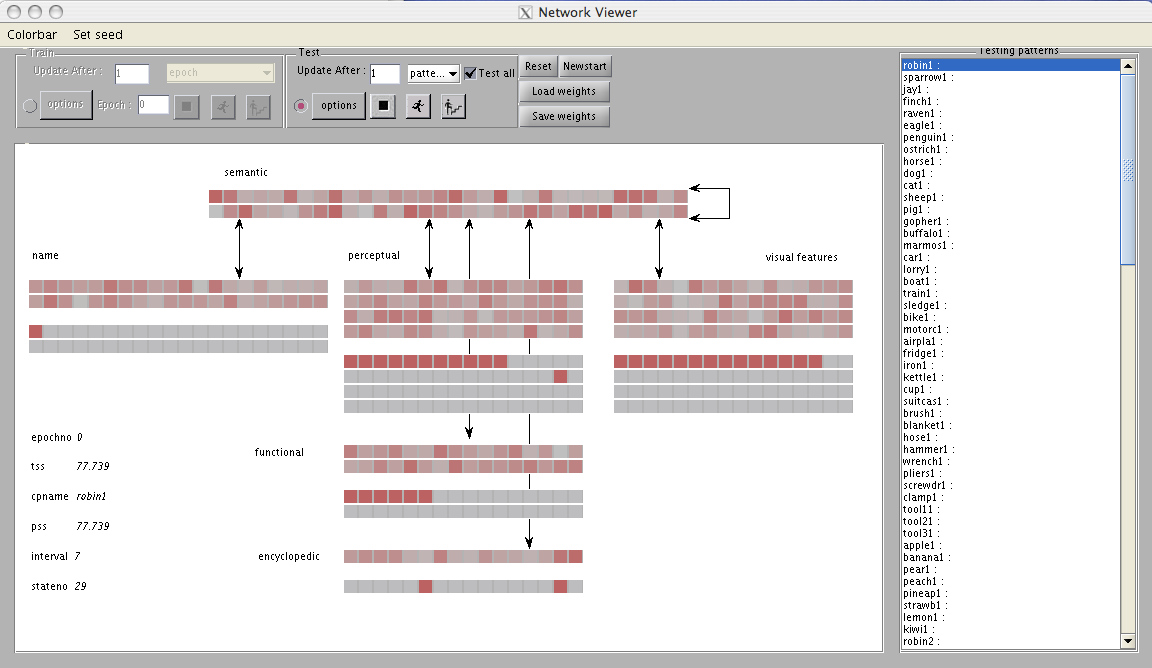Open the Colorbar menu
The width and height of the screenshot is (1152, 668).
tap(32, 35)
